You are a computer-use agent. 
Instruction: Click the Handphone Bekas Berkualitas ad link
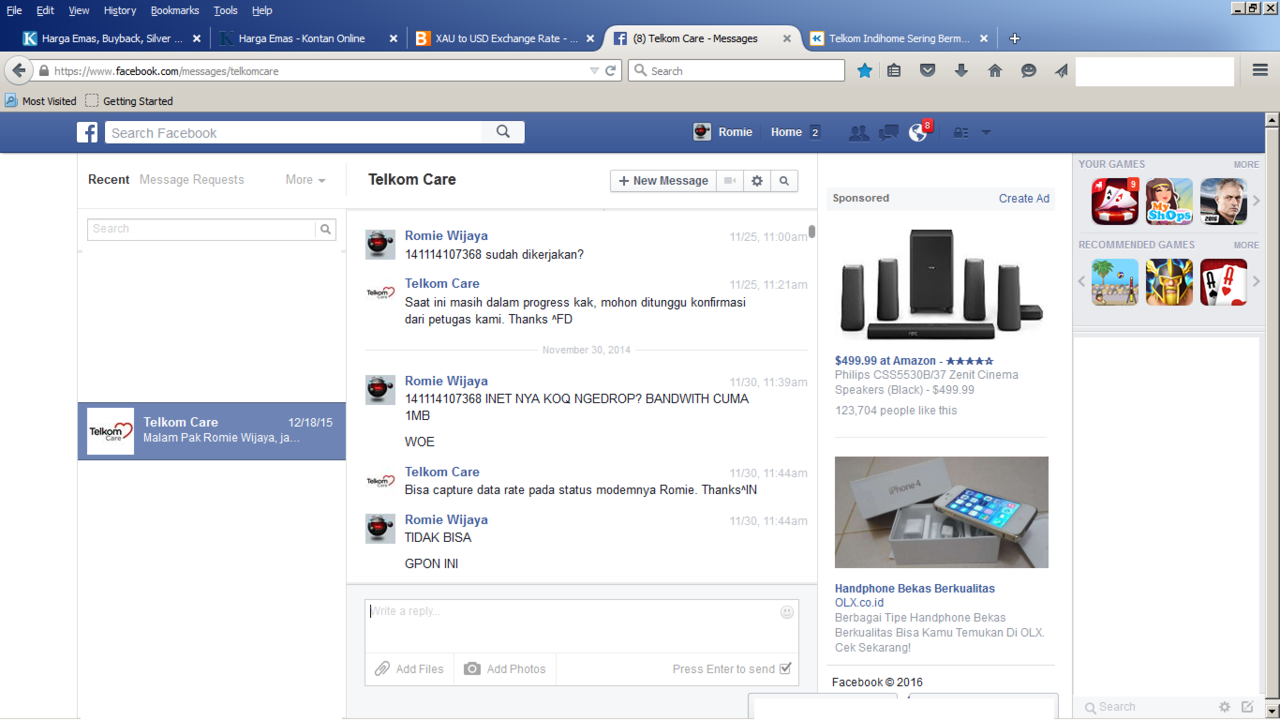[915, 589]
